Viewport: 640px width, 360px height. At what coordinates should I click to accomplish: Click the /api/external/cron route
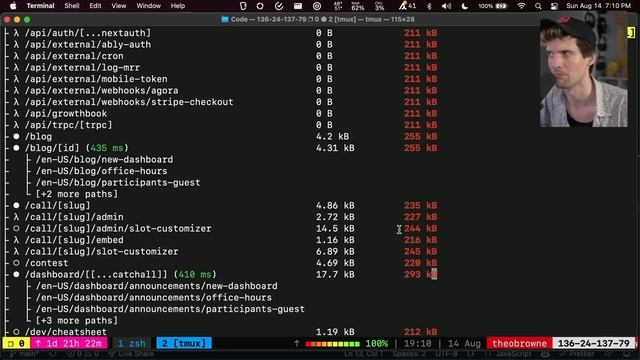tap(74, 56)
